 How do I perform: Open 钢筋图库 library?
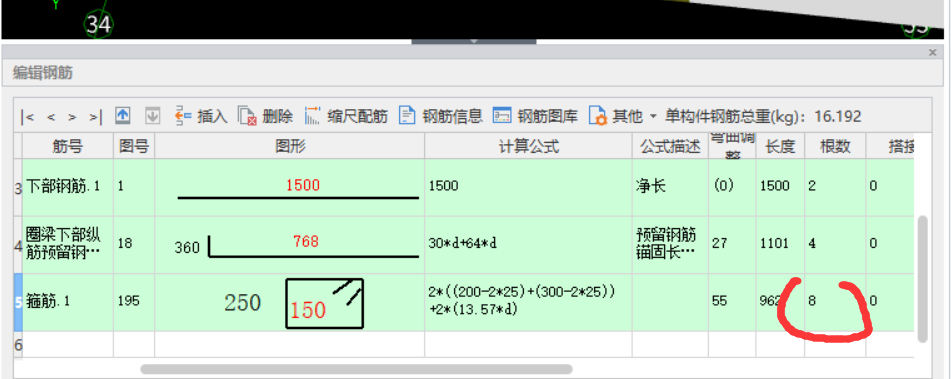click(x=536, y=116)
